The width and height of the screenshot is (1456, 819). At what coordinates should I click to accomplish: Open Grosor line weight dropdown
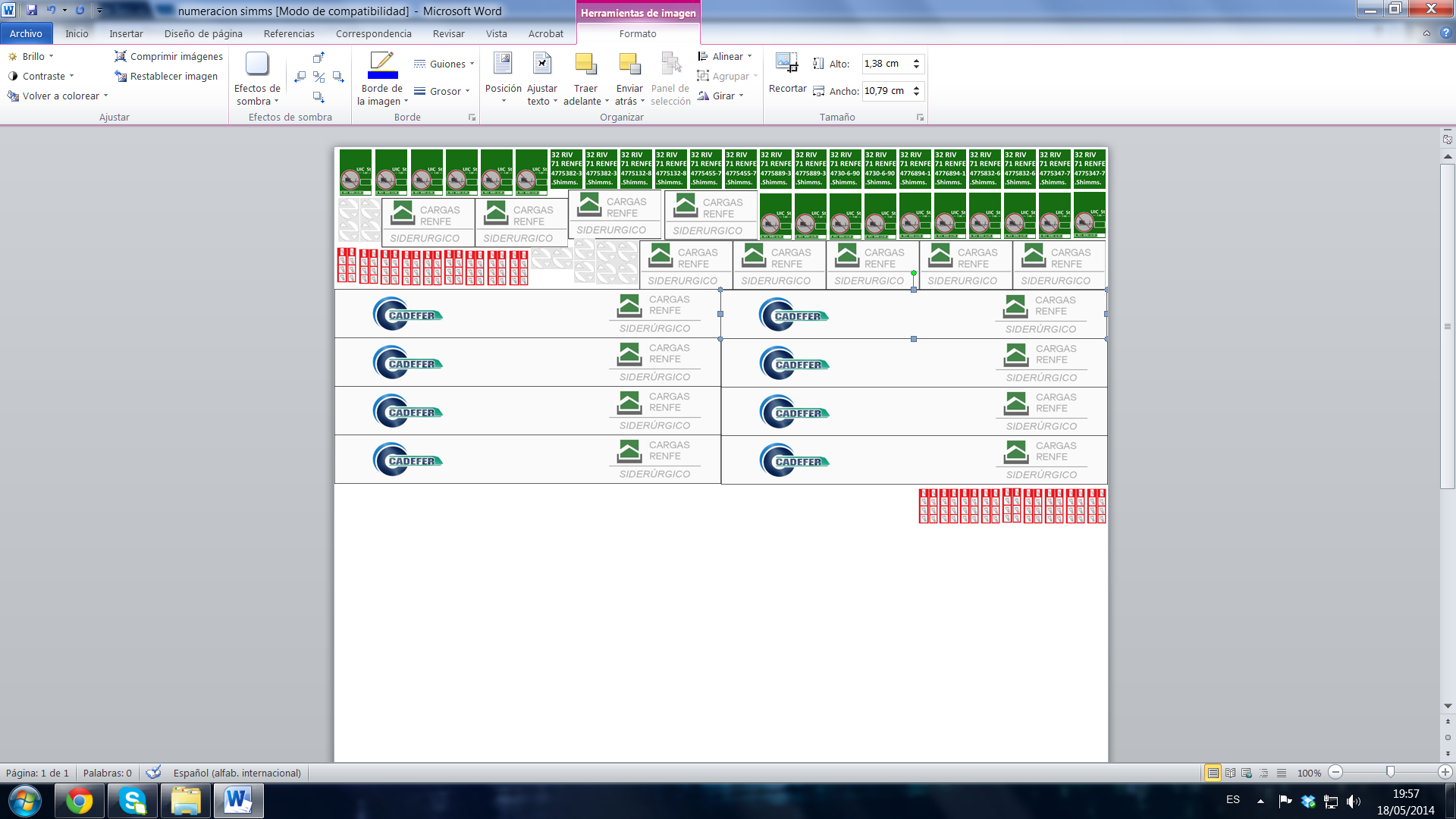[x=442, y=91]
